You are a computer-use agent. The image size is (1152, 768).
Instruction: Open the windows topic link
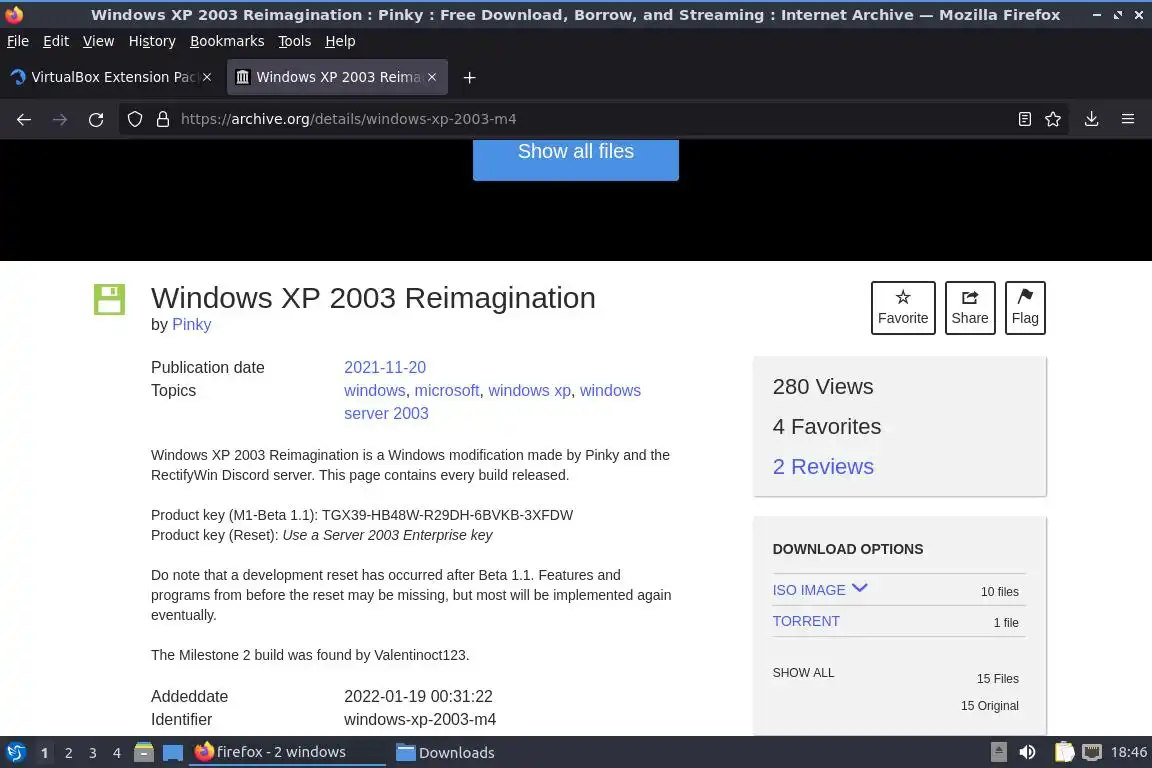coord(375,390)
